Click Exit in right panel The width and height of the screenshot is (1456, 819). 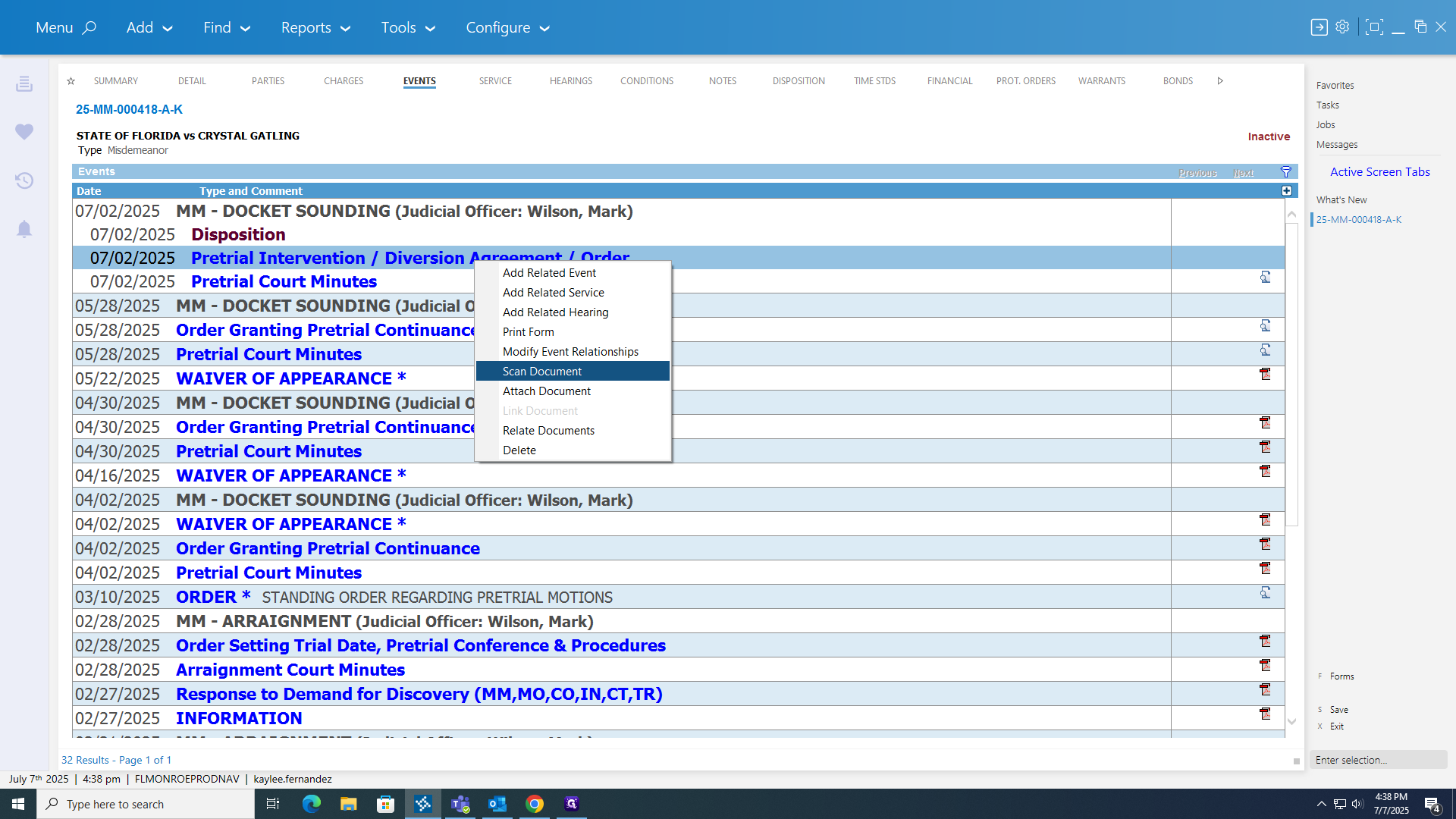pyautogui.click(x=1336, y=726)
